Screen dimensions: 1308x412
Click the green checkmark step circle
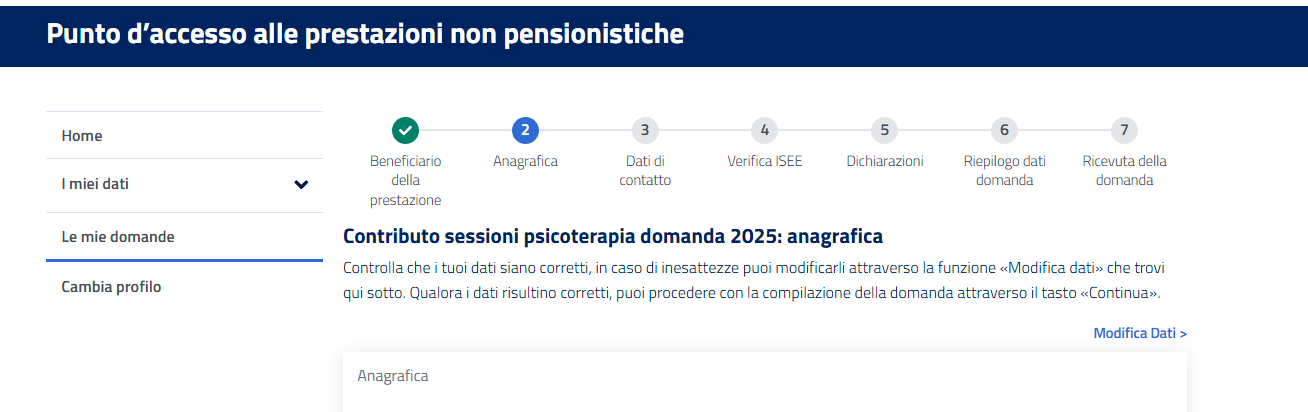coord(405,130)
